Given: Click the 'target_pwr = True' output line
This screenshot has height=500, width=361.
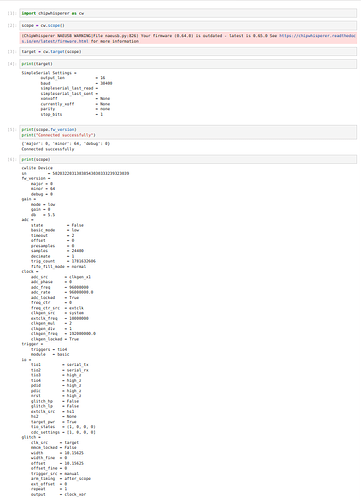Looking at the screenshot, I should pyautogui.click(x=54, y=422).
